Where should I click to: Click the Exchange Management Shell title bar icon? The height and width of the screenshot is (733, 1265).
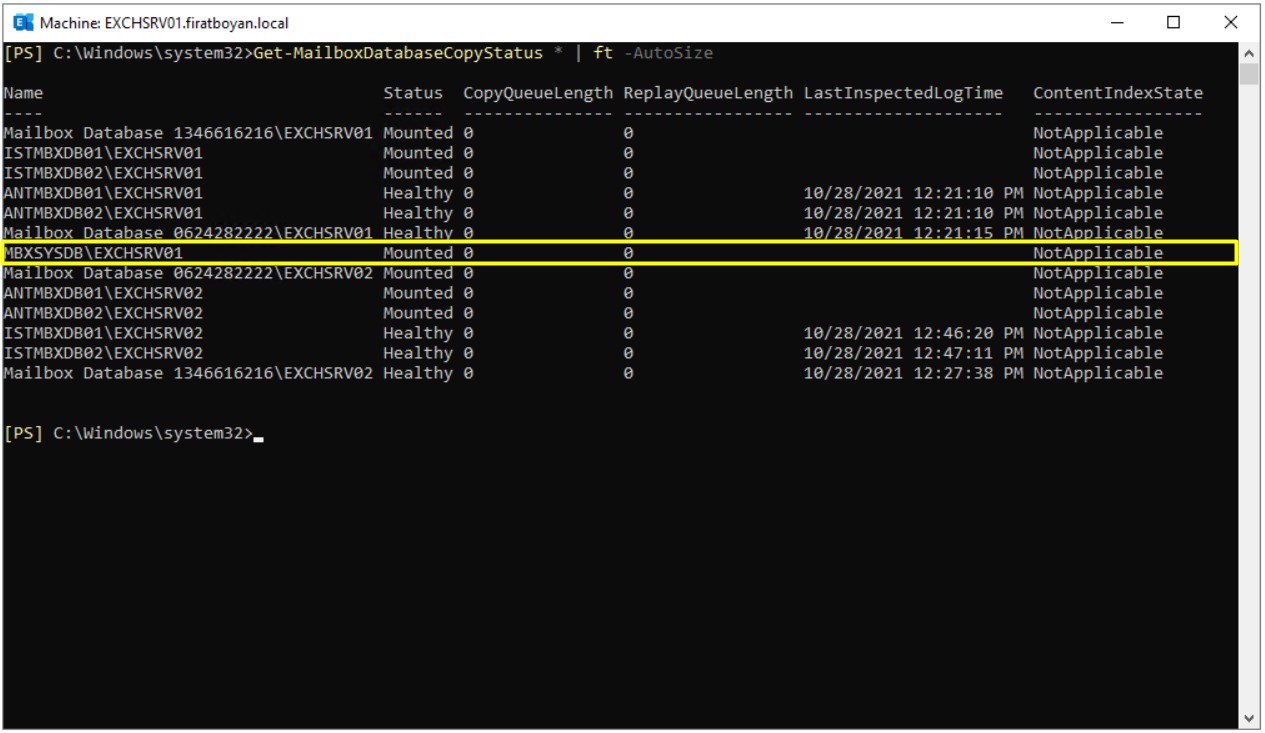click(x=21, y=22)
